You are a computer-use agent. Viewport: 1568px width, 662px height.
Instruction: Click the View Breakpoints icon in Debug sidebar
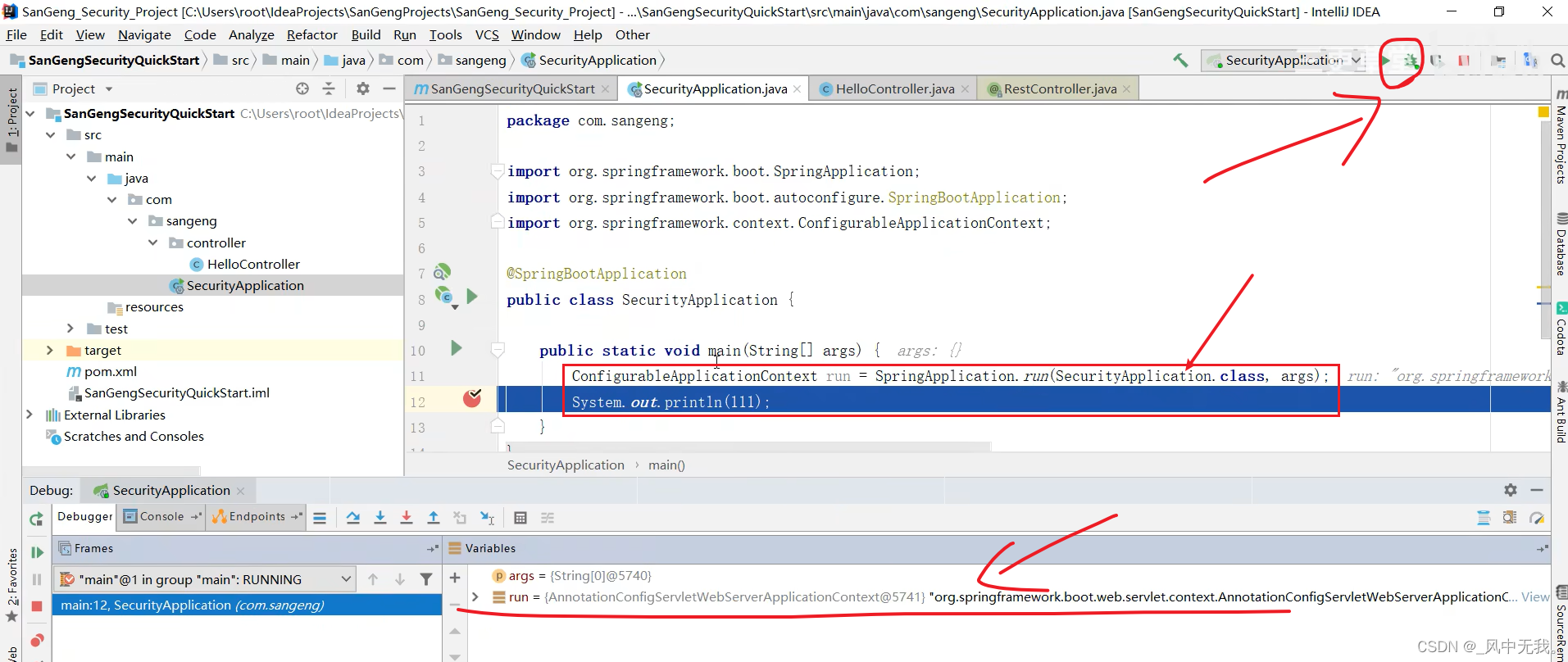tap(37, 640)
